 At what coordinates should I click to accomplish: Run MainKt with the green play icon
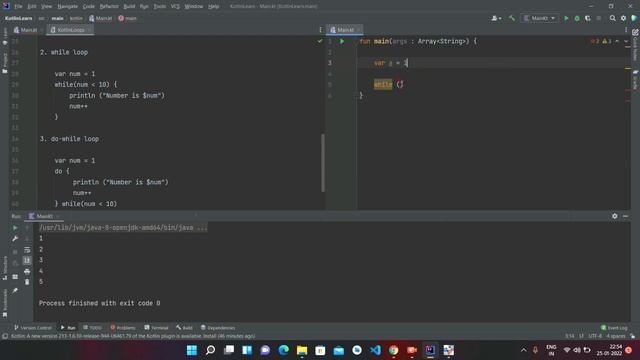(566, 18)
